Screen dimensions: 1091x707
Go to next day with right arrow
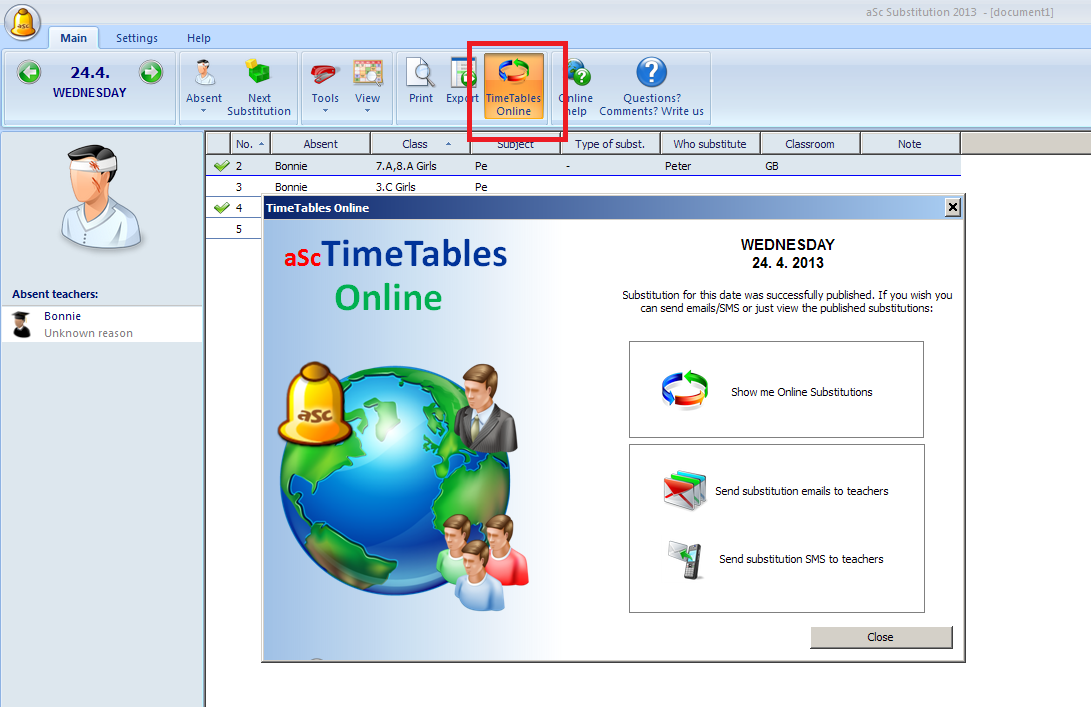tap(151, 72)
